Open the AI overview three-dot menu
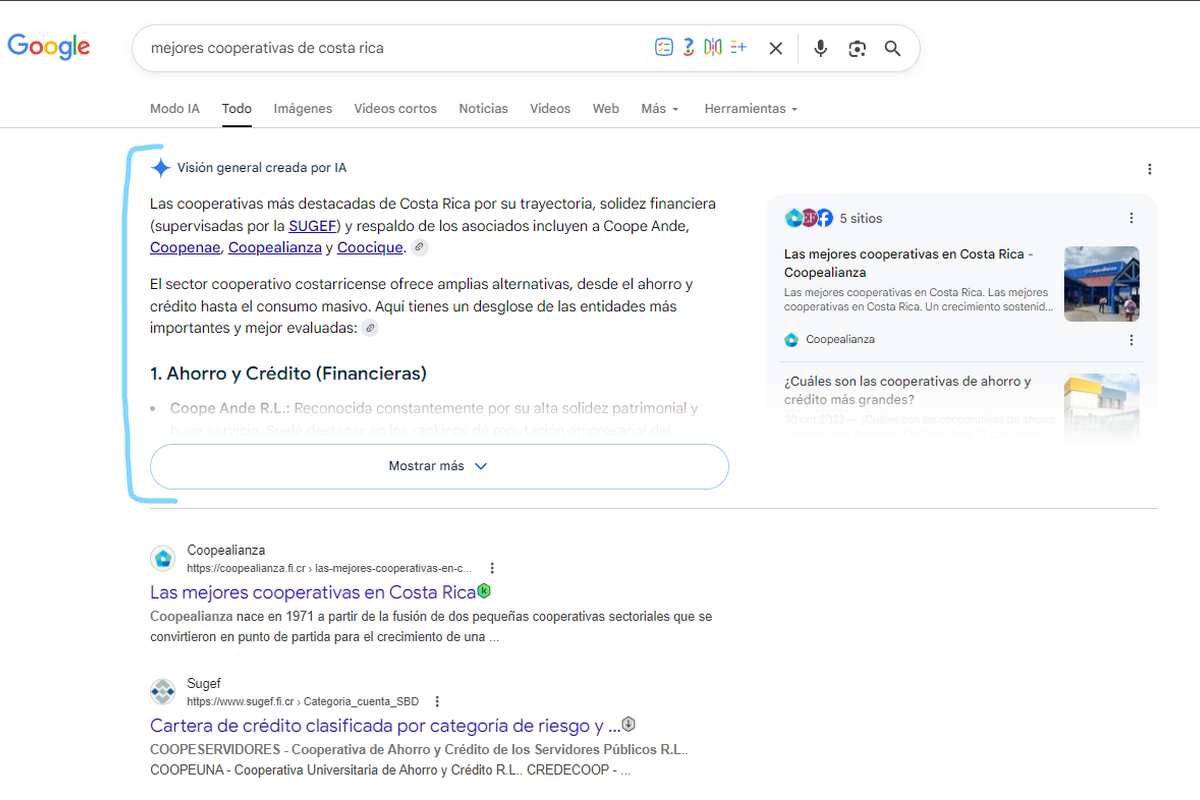The image size is (1200, 800). [1150, 169]
